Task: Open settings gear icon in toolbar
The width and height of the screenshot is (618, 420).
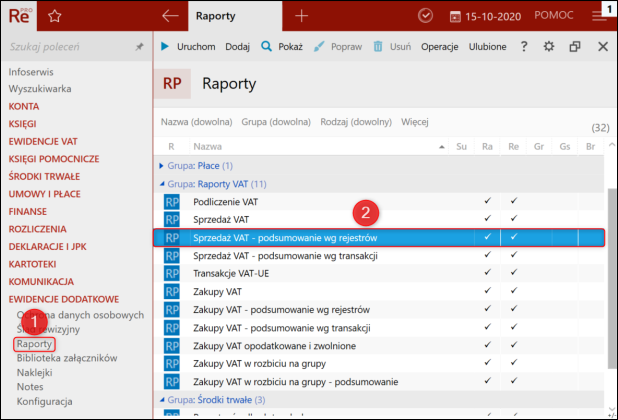Action: click(548, 47)
